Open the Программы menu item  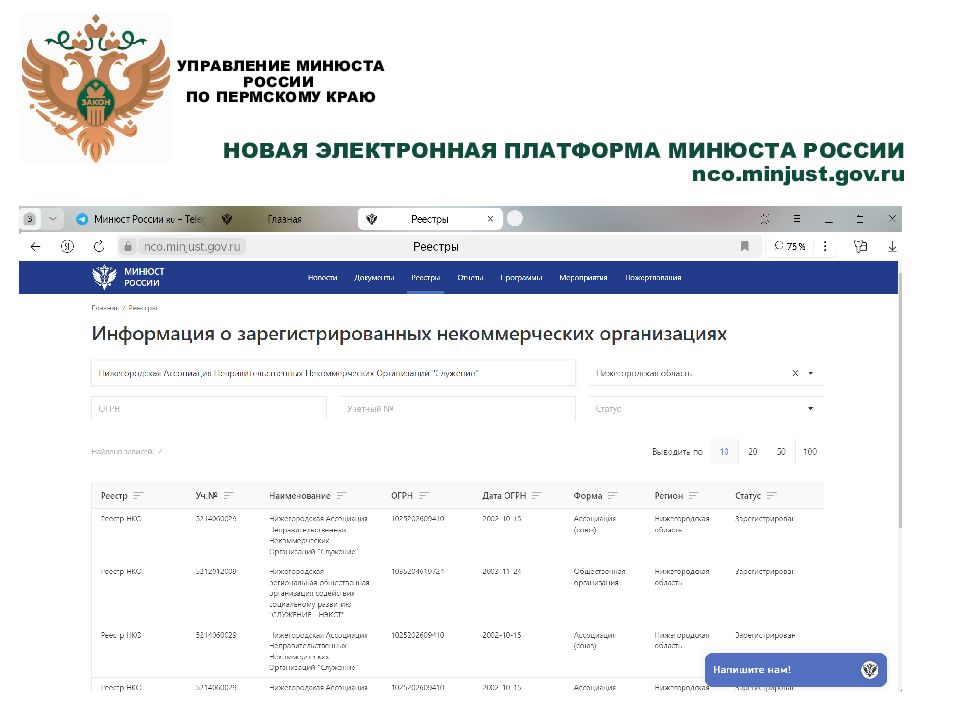coord(521,277)
